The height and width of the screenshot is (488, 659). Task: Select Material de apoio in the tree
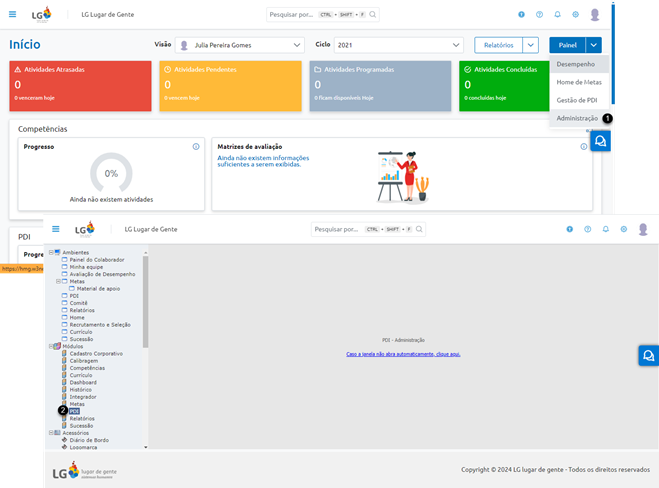pyautogui.click(x=98, y=289)
